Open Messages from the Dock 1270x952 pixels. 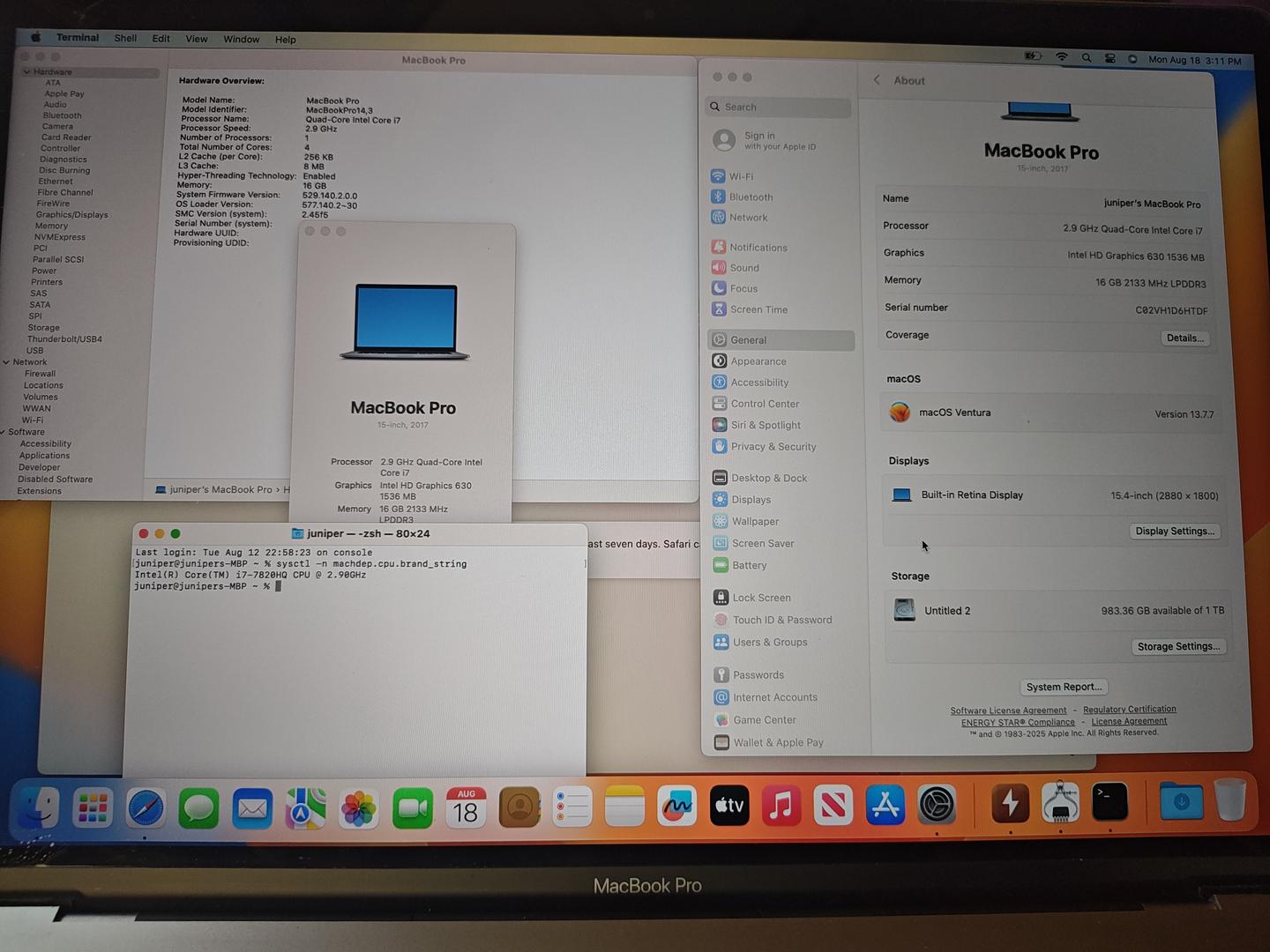(198, 807)
